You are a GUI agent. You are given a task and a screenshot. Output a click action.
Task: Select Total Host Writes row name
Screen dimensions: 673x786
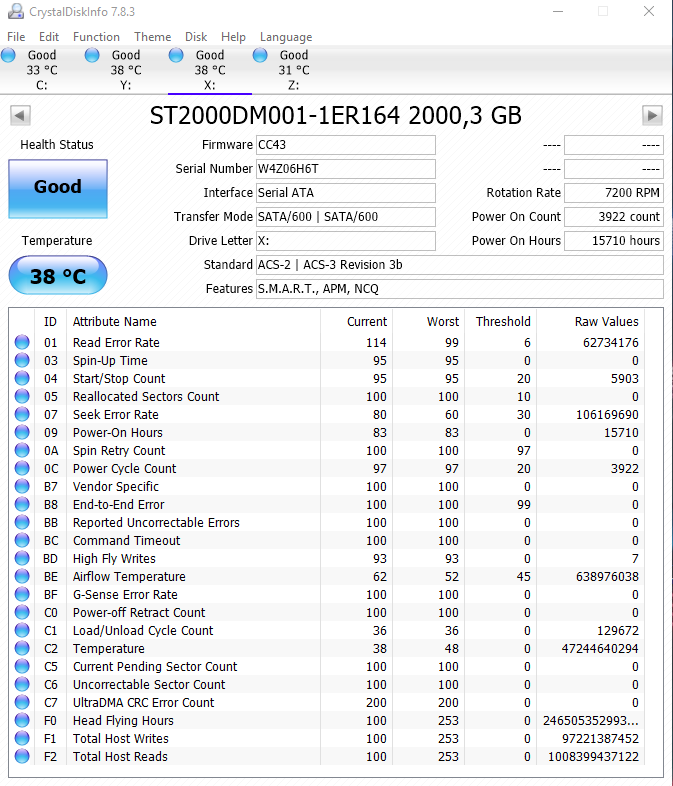(x=121, y=739)
